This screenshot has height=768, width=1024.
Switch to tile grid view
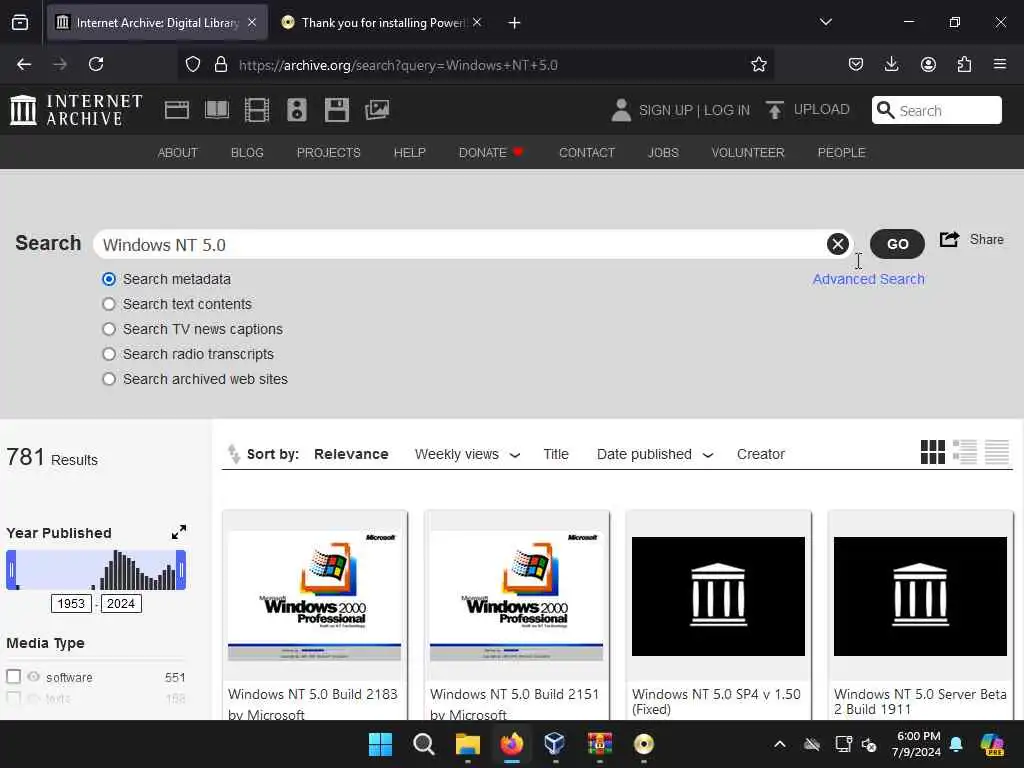tap(933, 452)
